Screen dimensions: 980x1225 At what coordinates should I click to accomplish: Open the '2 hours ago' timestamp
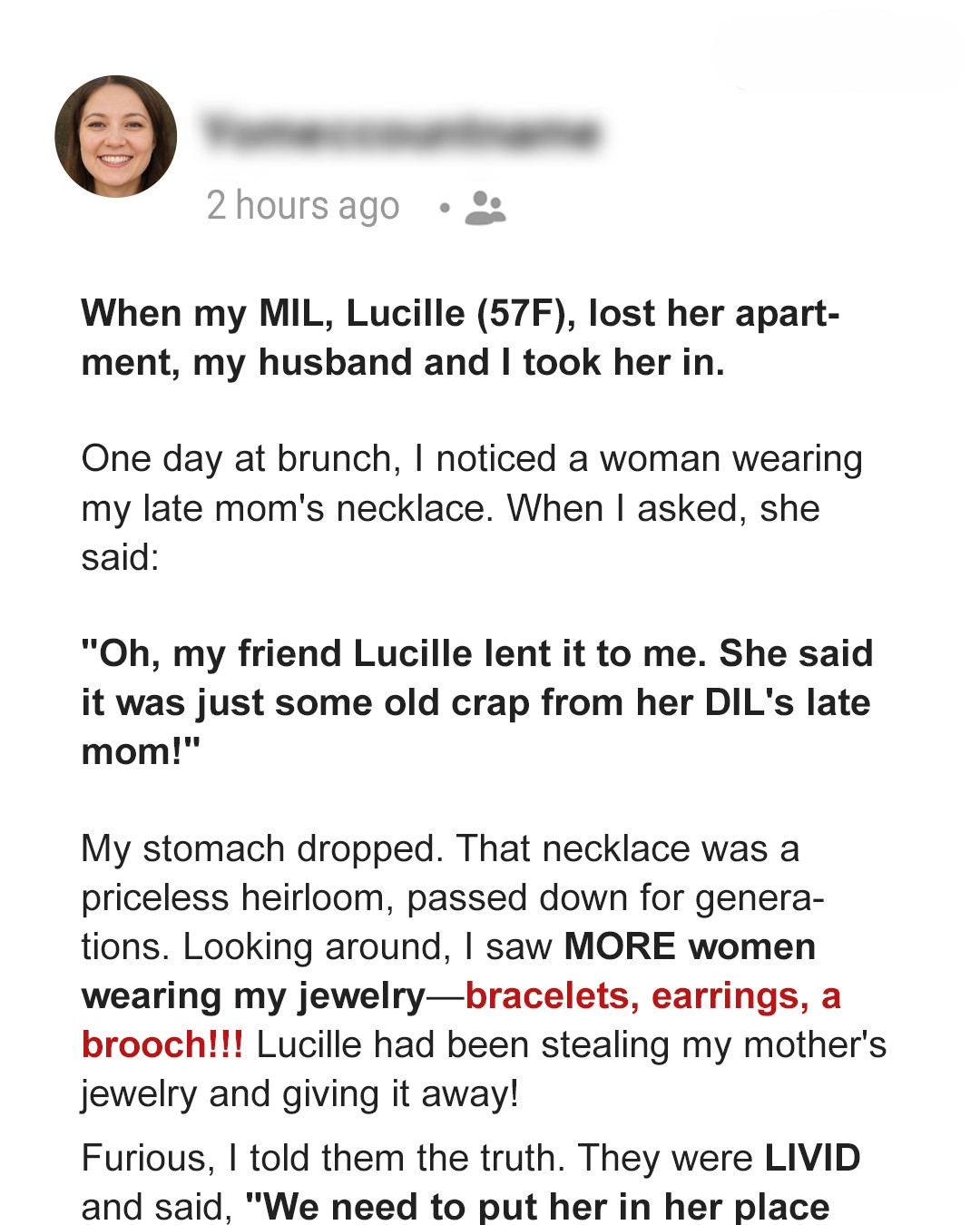[303, 206]
